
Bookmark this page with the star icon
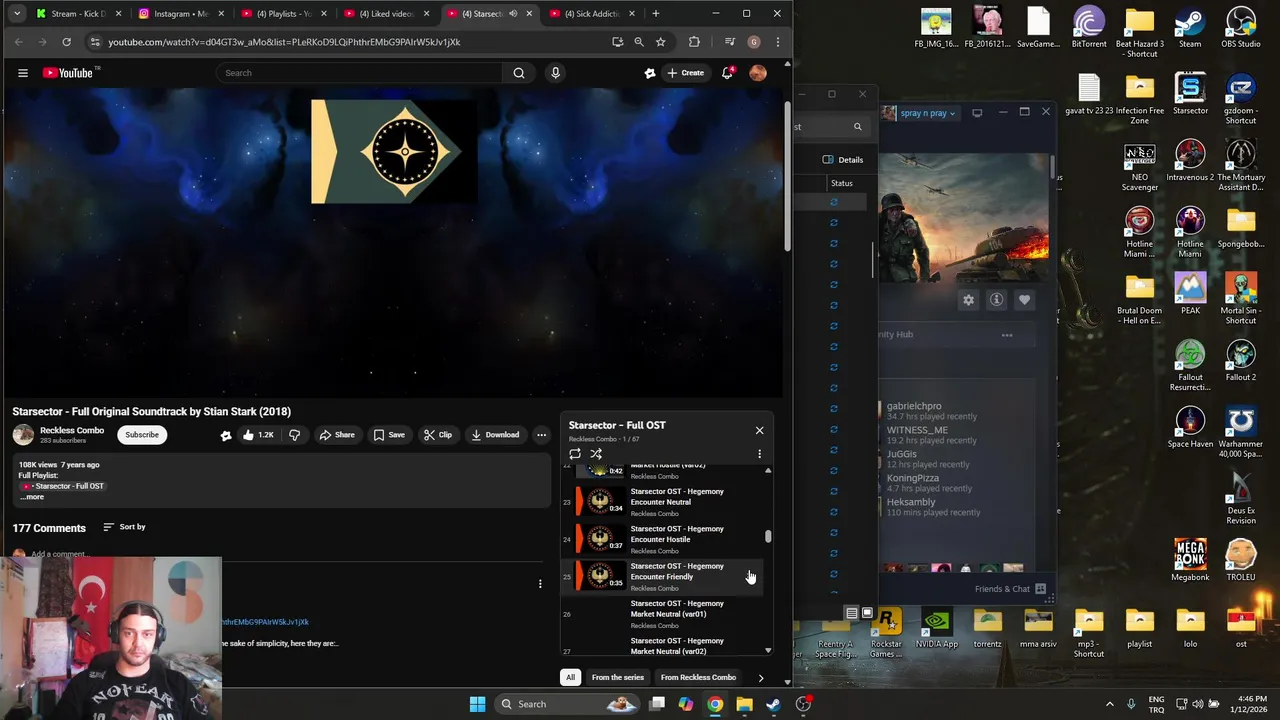coord(660,42)
